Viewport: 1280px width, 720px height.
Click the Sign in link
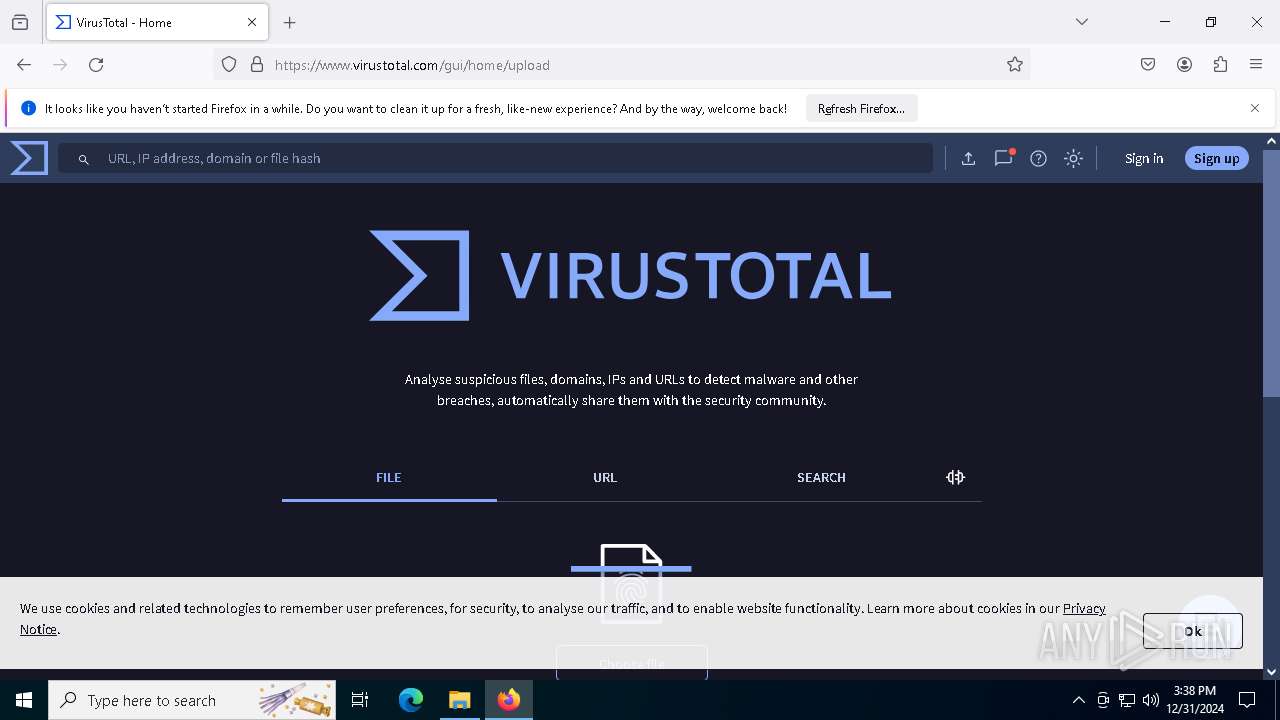pyautogui.click(x=1144, y=158)
